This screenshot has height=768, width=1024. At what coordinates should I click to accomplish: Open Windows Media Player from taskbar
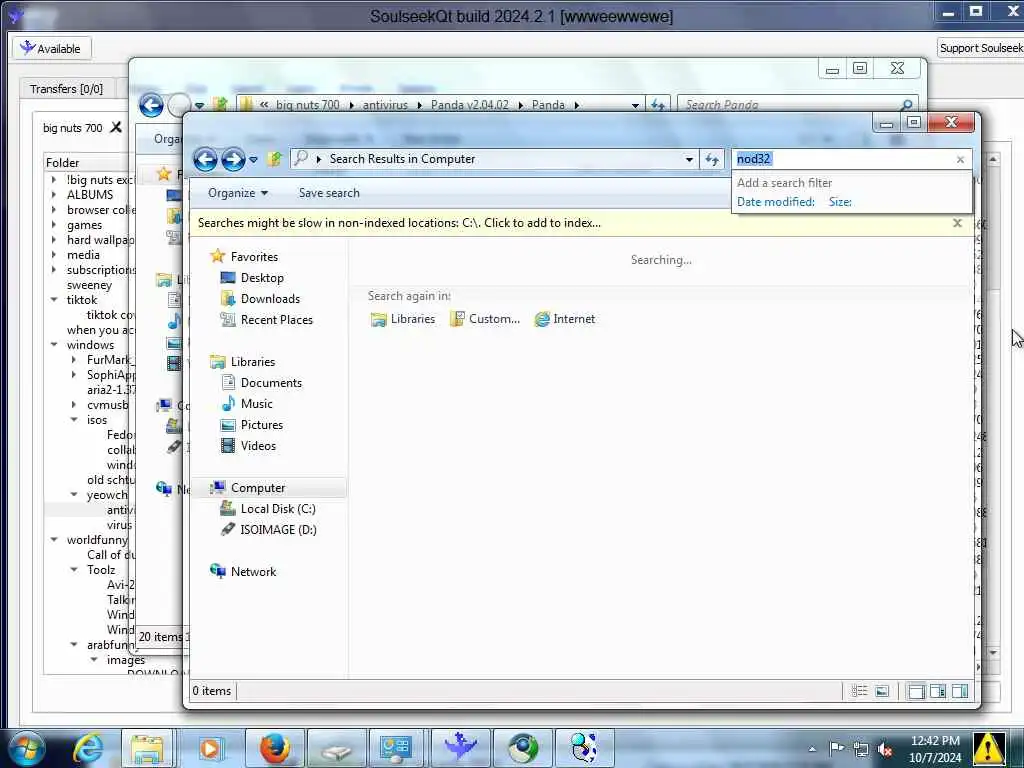[210, 748]
